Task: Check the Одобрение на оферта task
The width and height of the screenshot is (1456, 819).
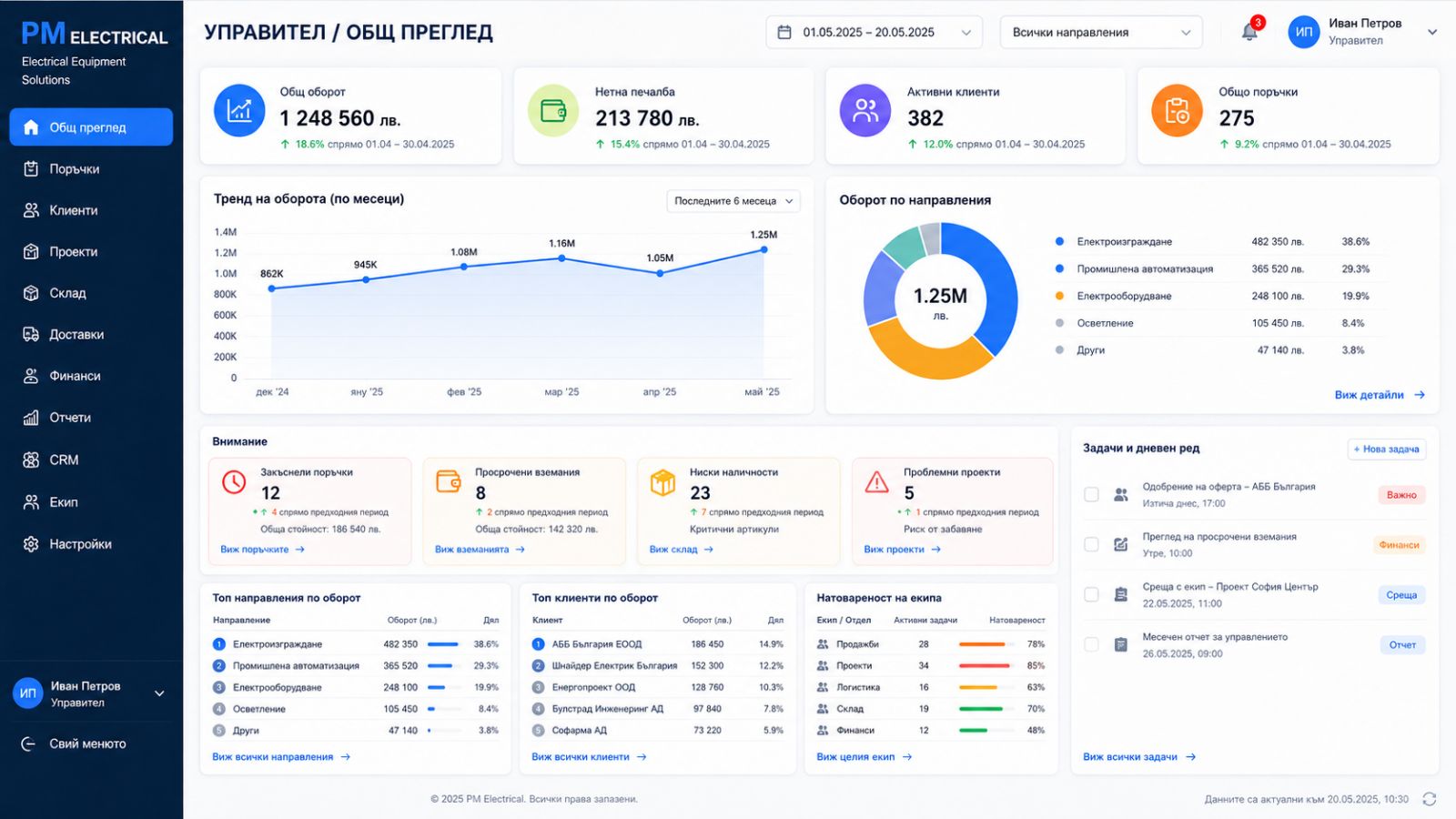Action: [1091, 494]
